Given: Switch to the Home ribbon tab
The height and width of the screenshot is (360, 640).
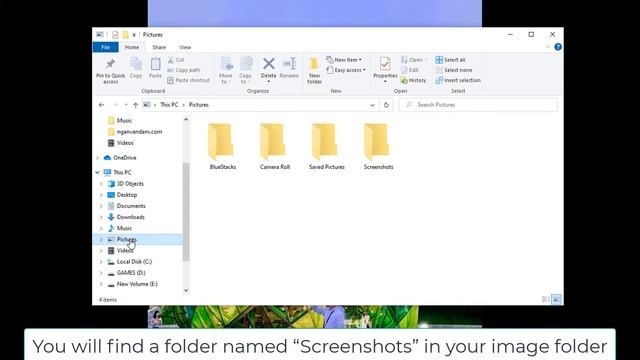Looking at the screenshot, I should [132, 47].
